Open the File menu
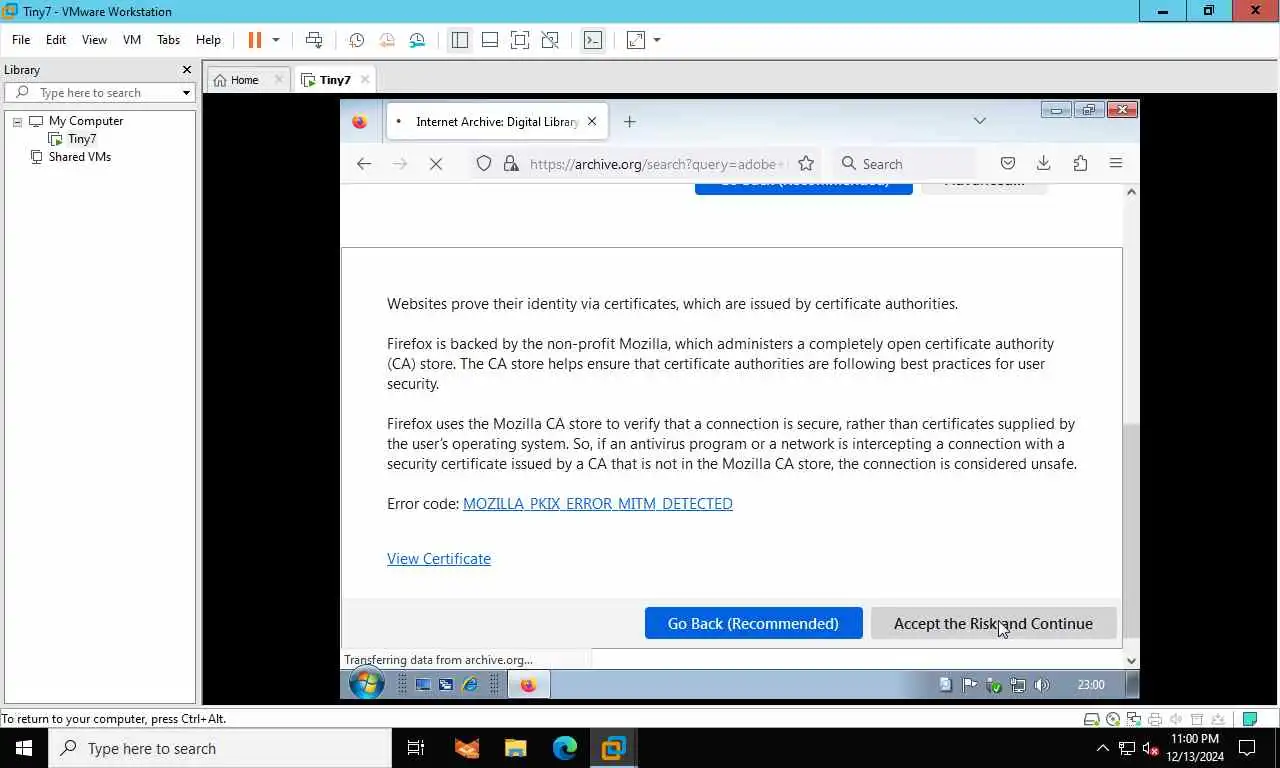 click(21, 40)
